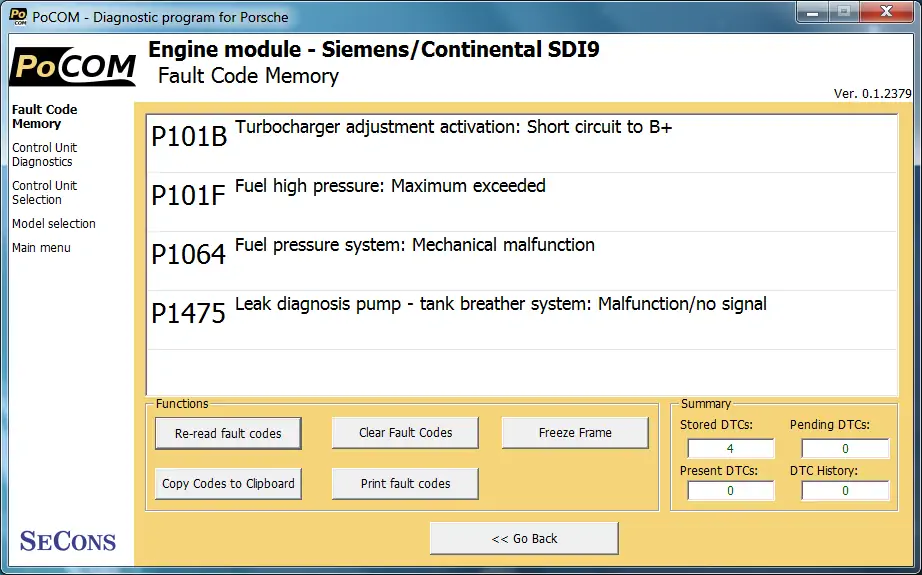Click the PoCOM logo image
The image size is (922, 575).
tap(73, 66)
